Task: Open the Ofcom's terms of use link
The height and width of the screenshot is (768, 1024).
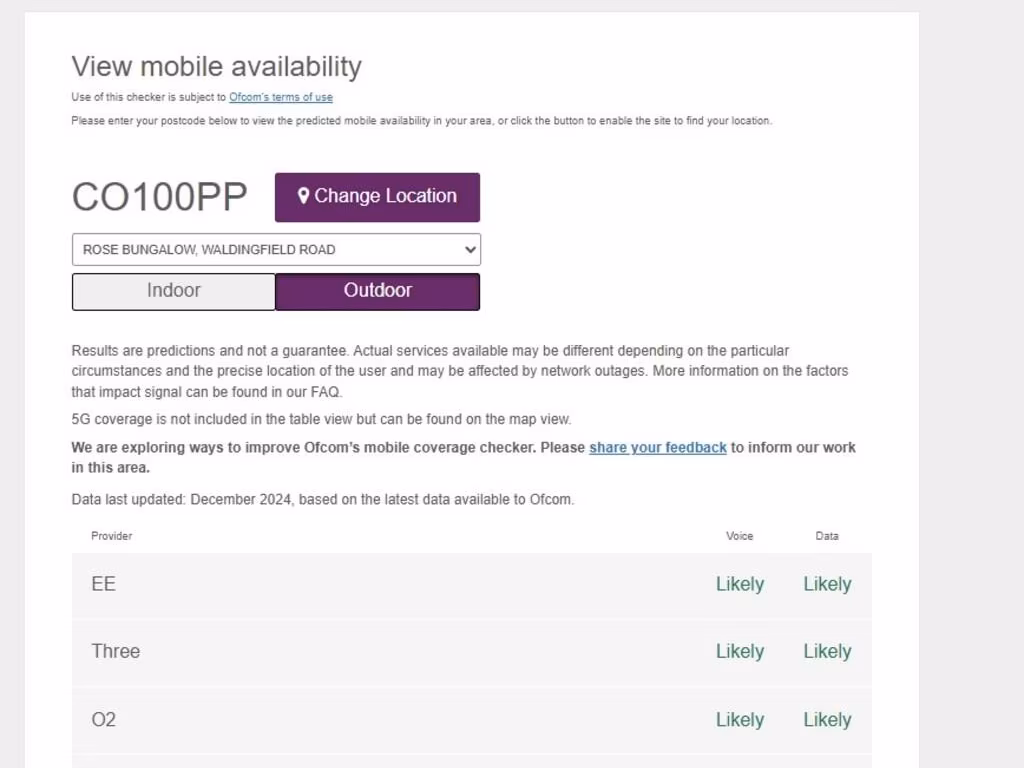Action: pos(281,97)
